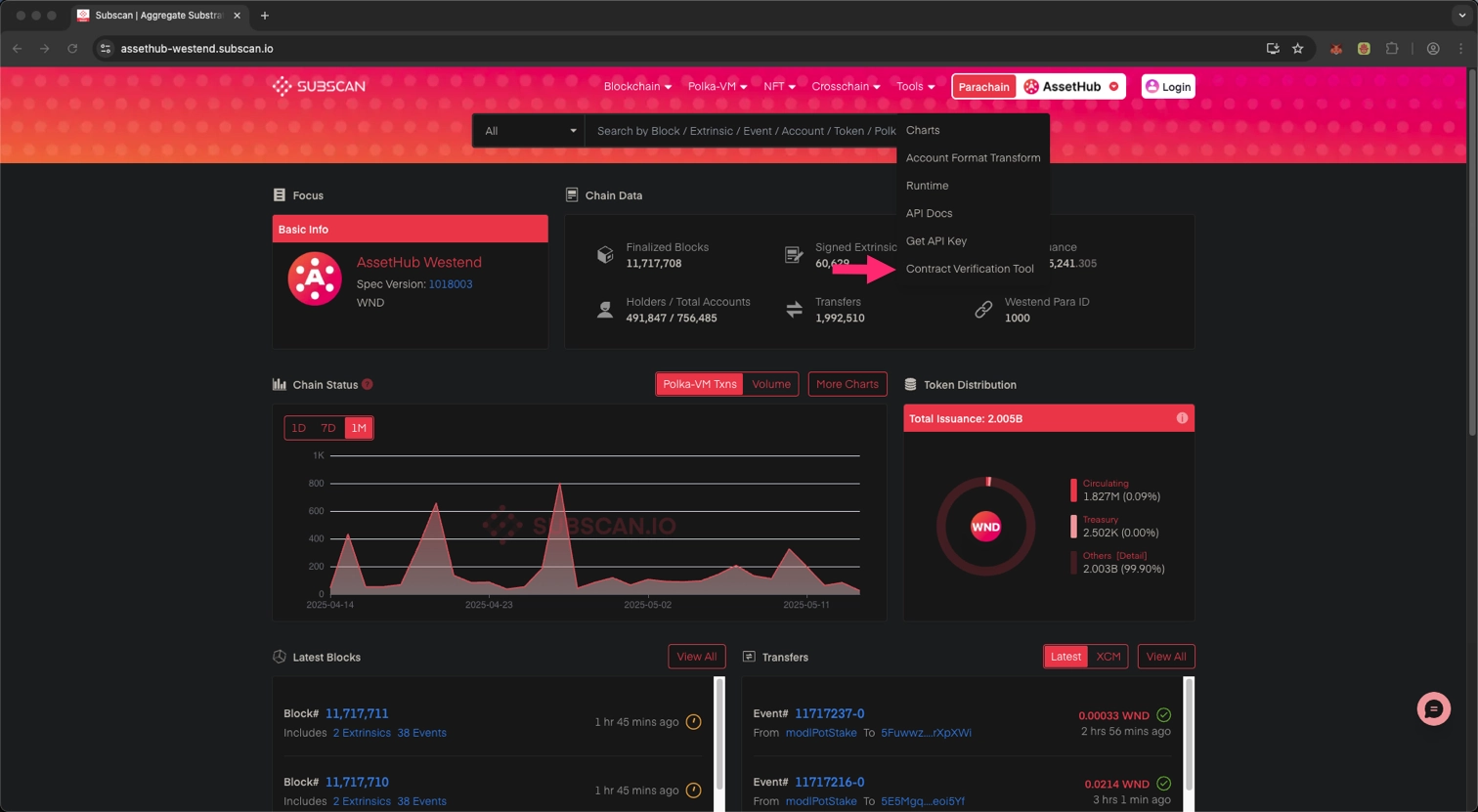Click the install app icon in address bar
Image resolution: width=1478 pixels, height=812 pixels.
click(1273, 48)
